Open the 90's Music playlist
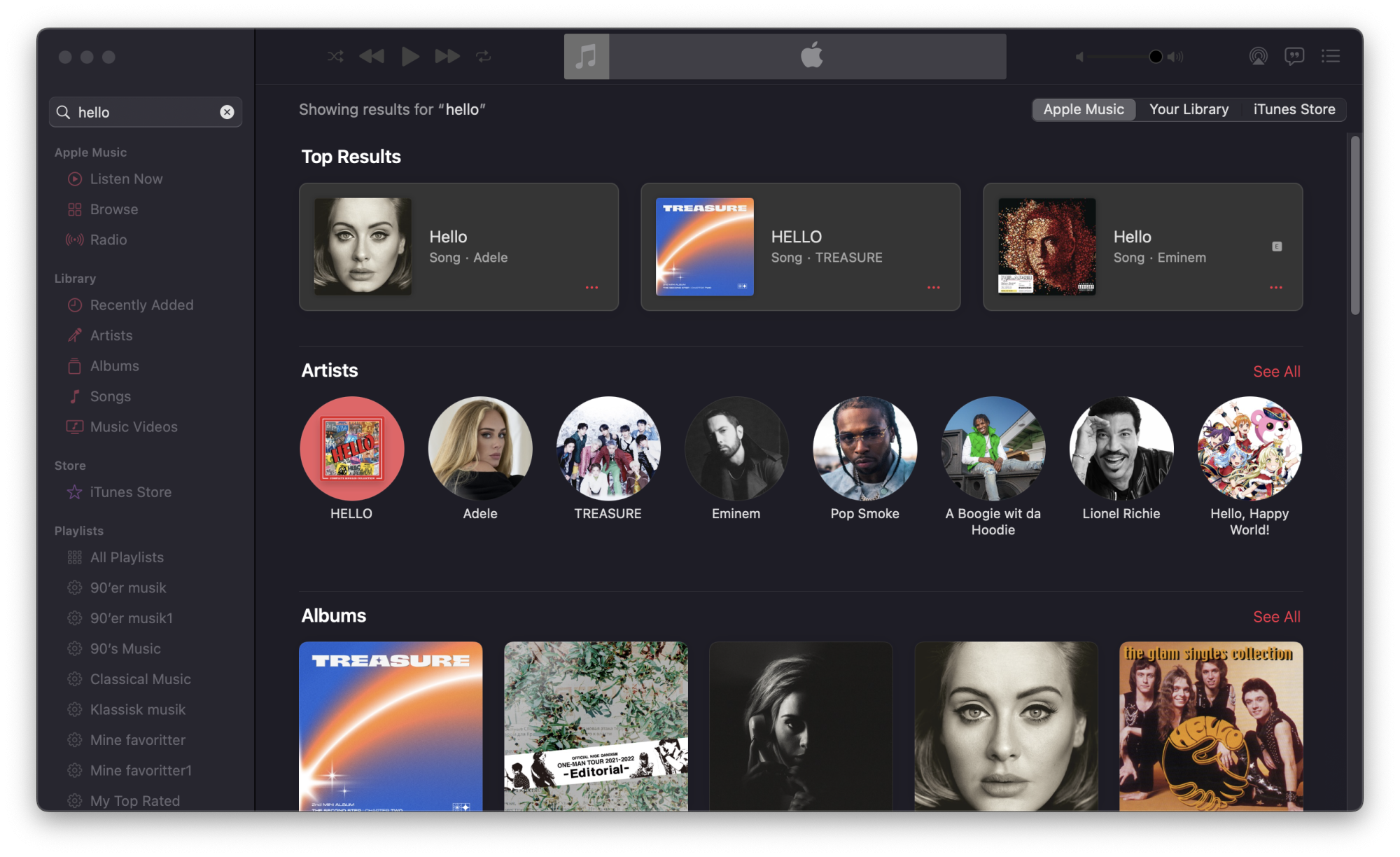The image size is (1400, 857). [x=125, y=649]
